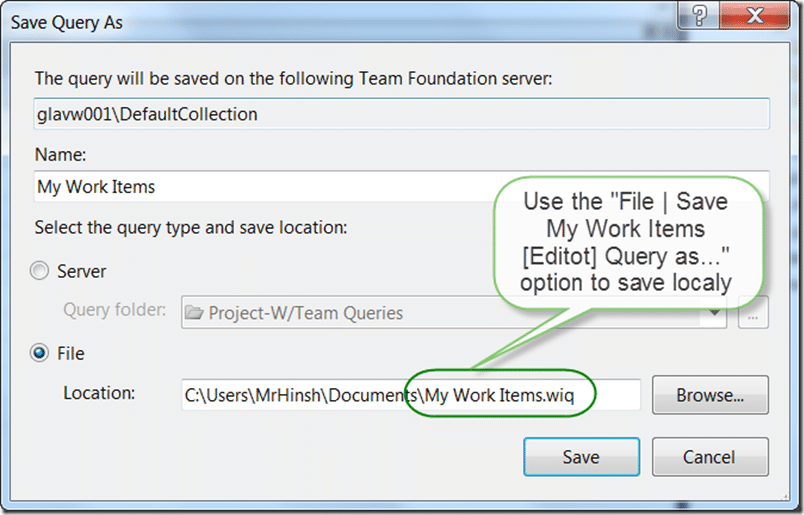Click inside the Location path field
The width and height of the screenshot is (804, 515).
(x=411, y=394)
